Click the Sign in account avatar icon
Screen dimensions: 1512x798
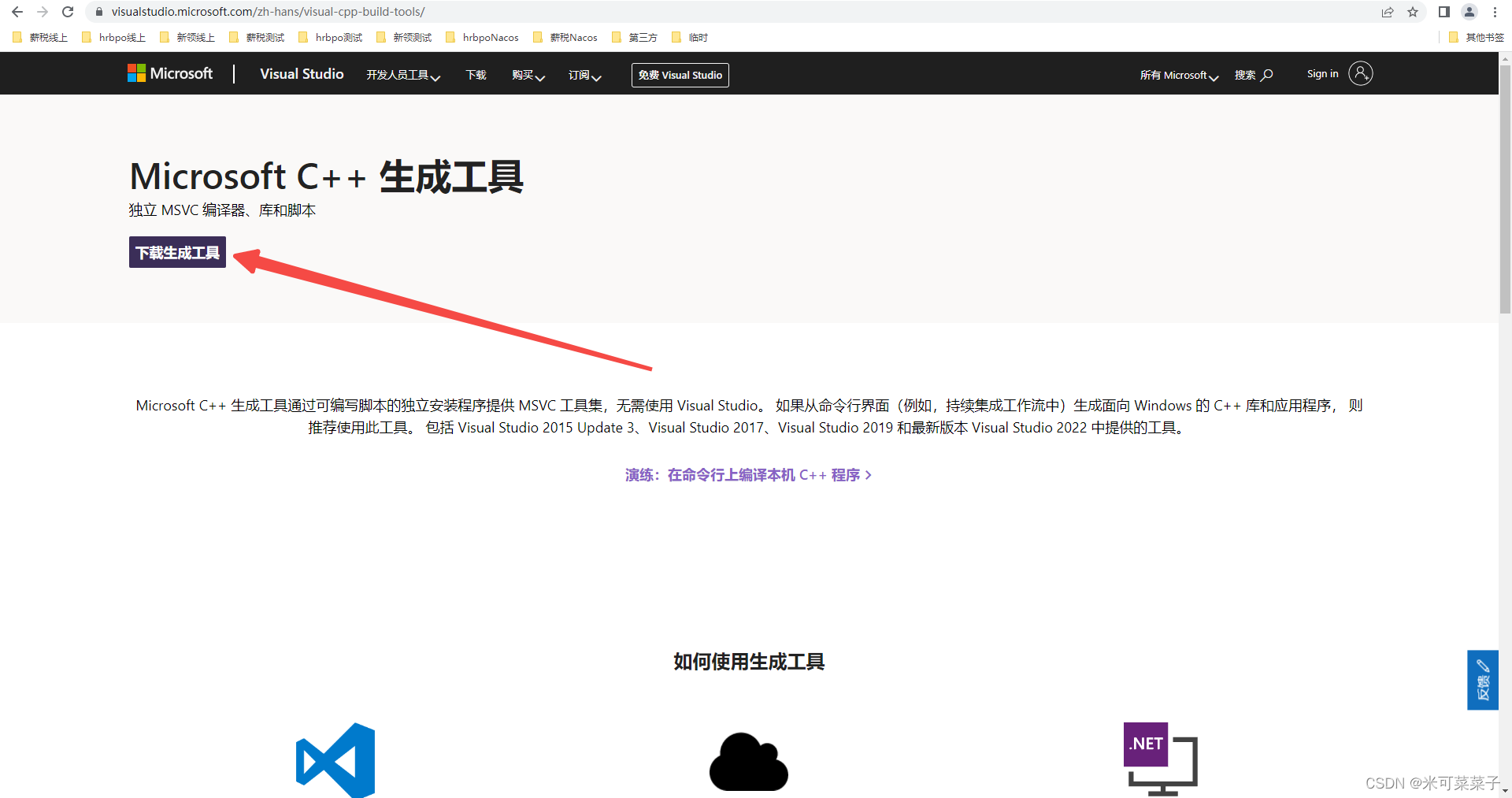click(x=1360, y=73)
